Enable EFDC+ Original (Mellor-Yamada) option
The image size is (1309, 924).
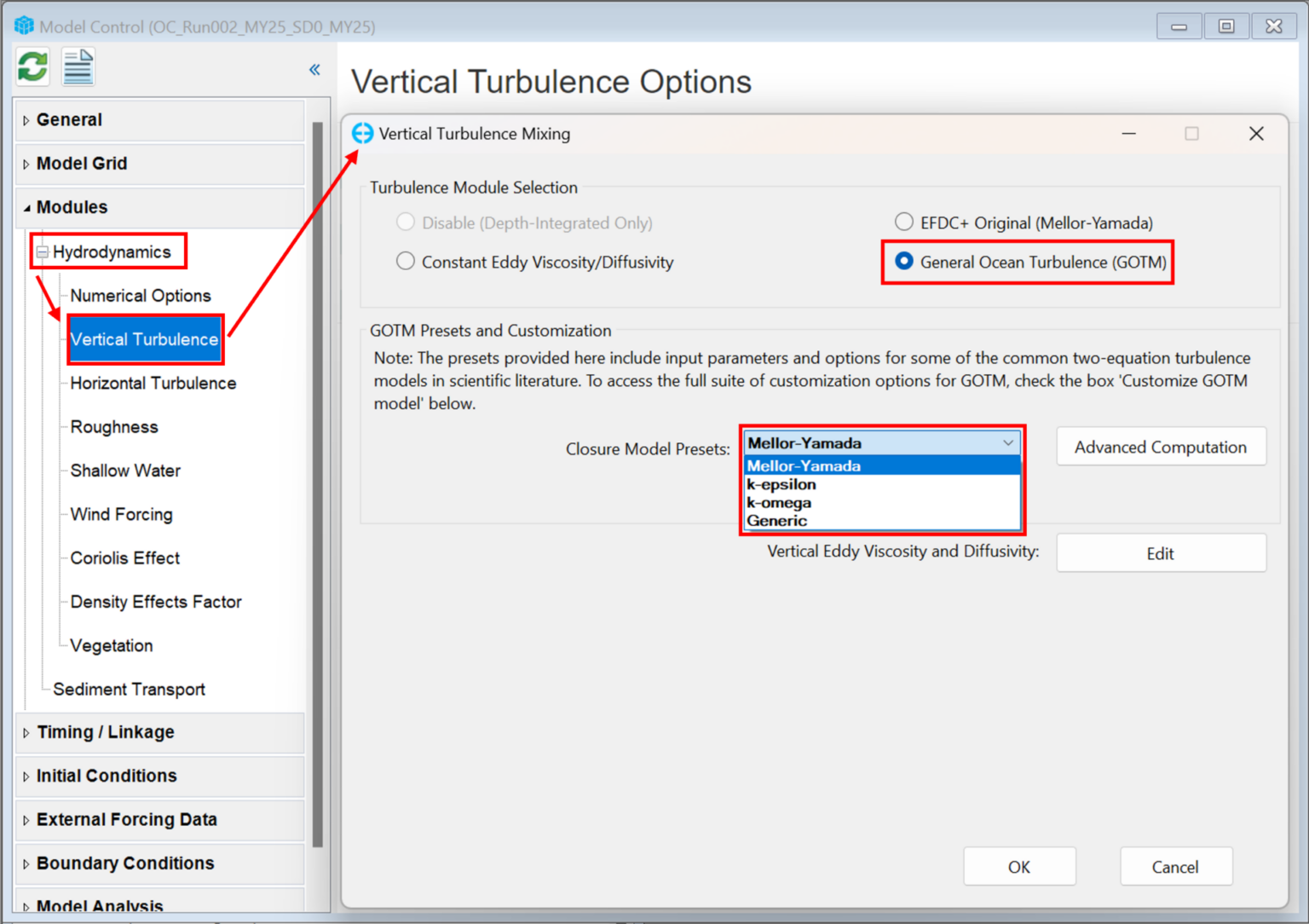(903, 222)
